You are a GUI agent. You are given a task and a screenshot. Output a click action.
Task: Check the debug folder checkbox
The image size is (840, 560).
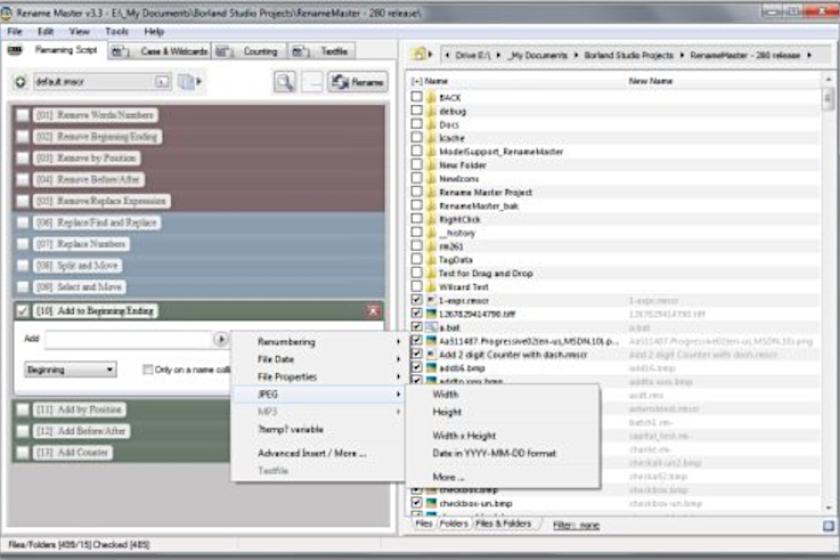pos(416,110)
